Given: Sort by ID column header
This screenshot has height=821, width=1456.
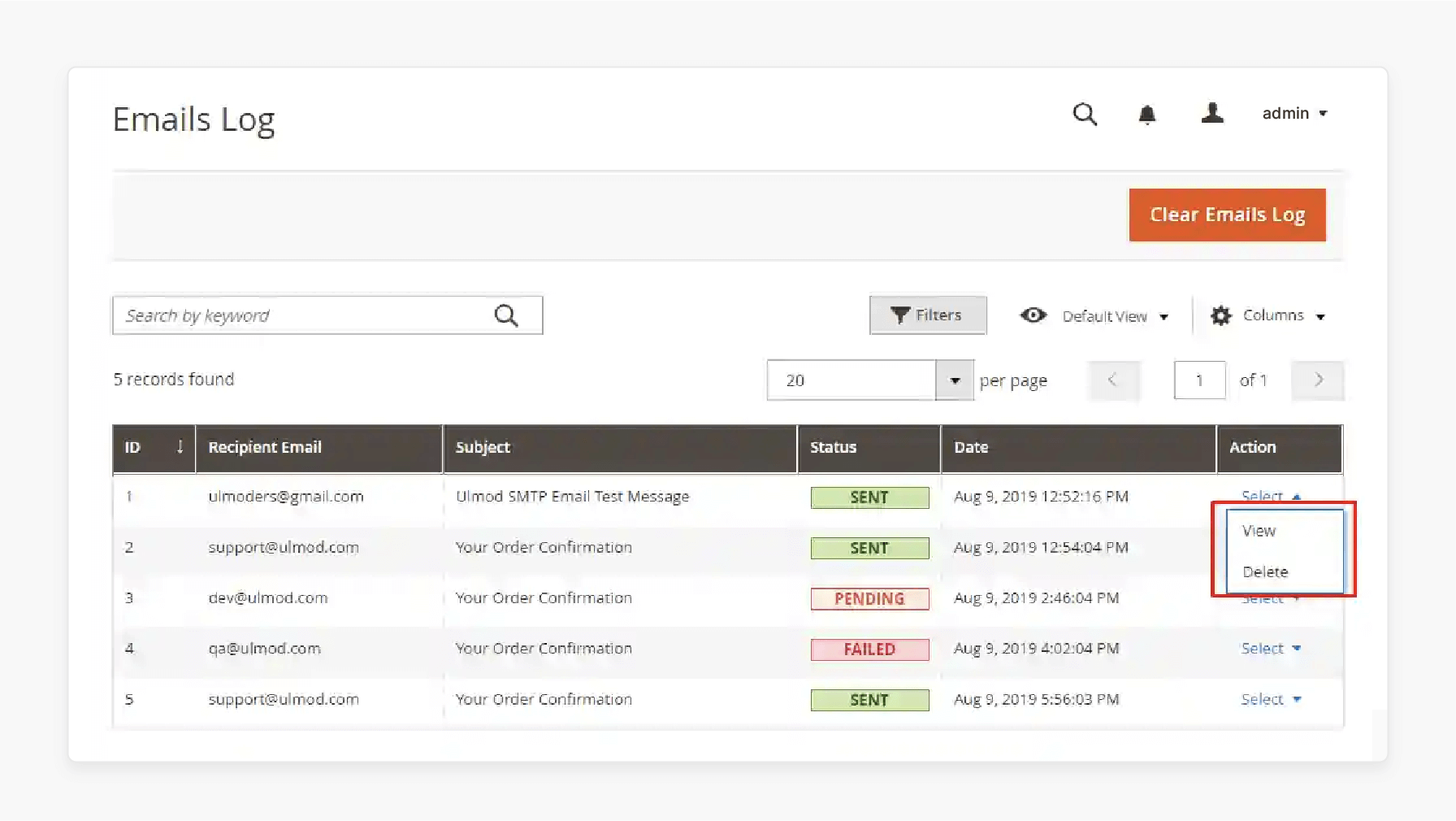Looking at the screenshot, I should pos(154,448).
